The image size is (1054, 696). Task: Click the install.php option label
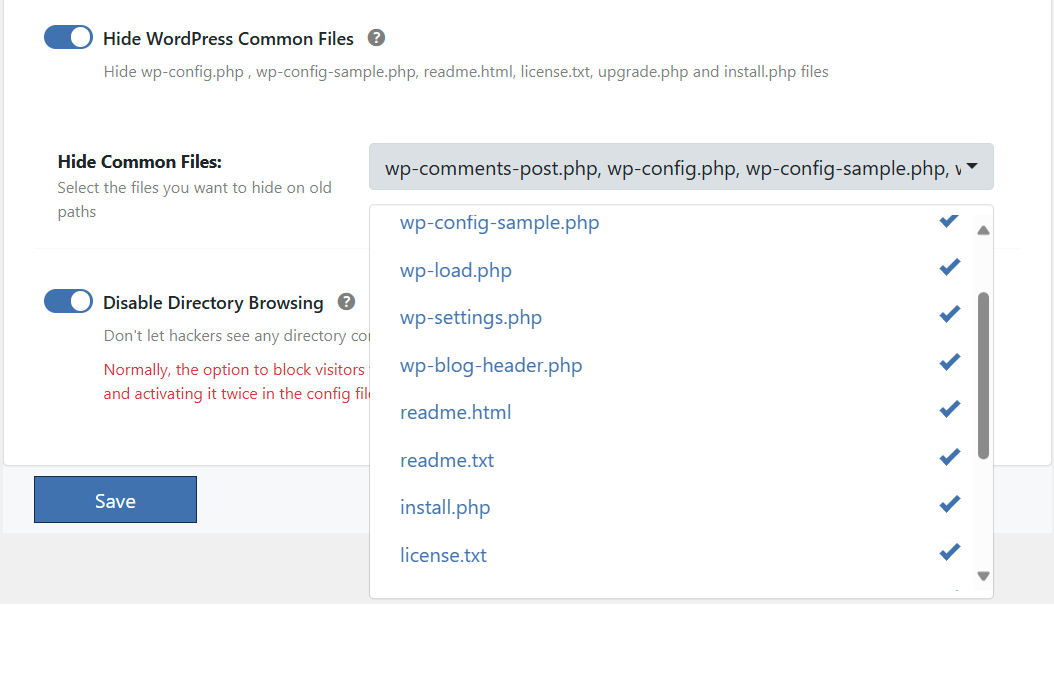[445, 508]
